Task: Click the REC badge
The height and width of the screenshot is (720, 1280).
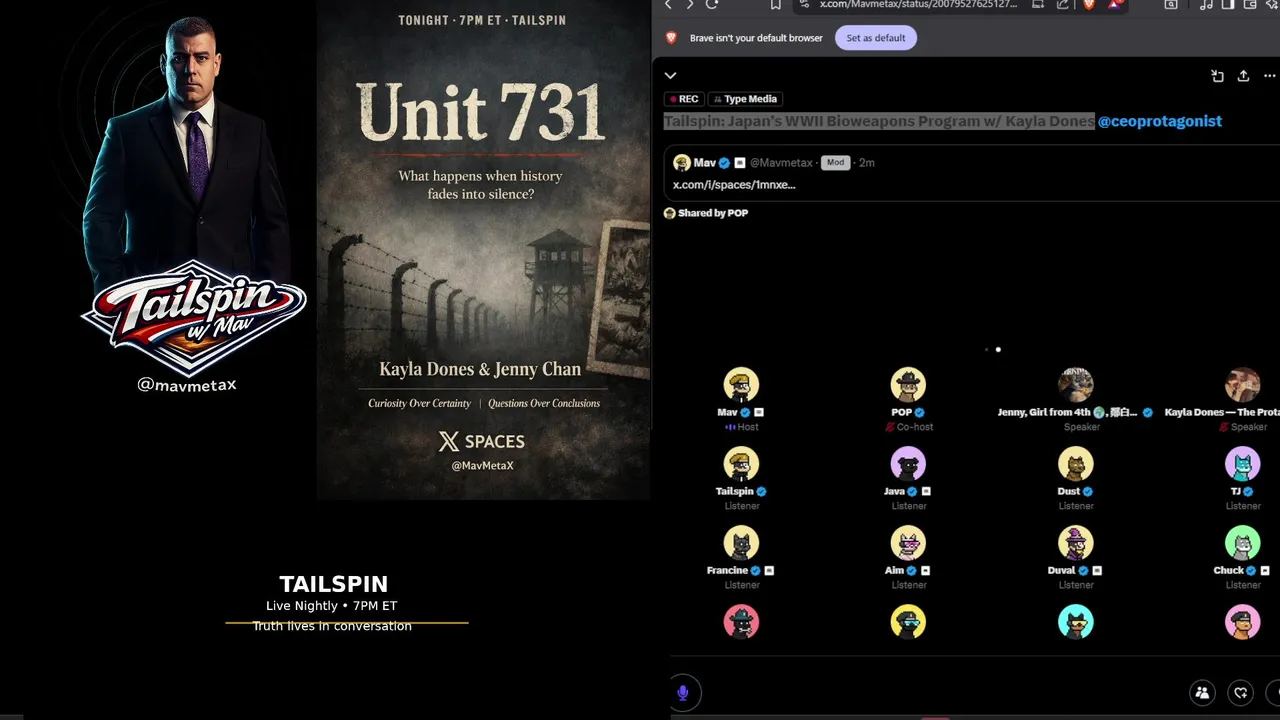Action: (x=684, y=99)
